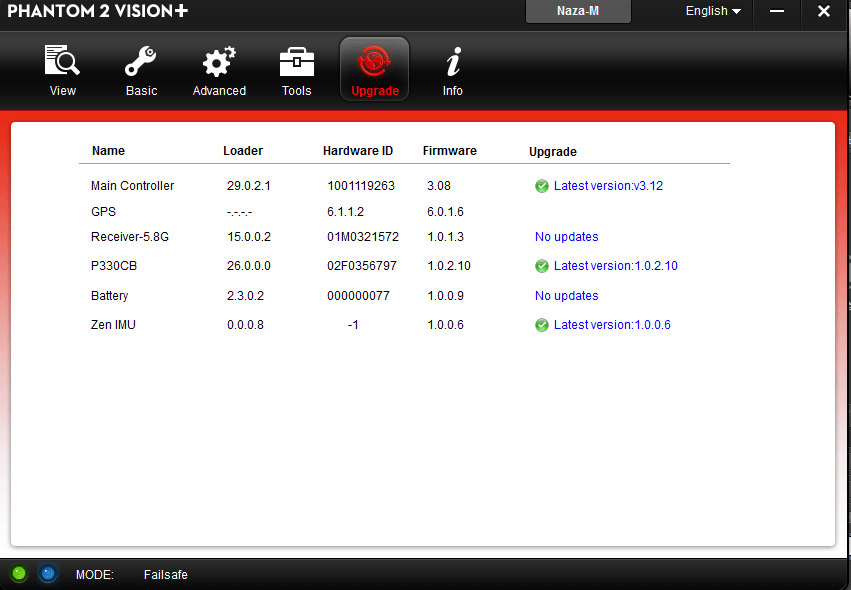Select the Battery row name
Viewport: 851px width, 590px height.
click(x=110, y=296)
